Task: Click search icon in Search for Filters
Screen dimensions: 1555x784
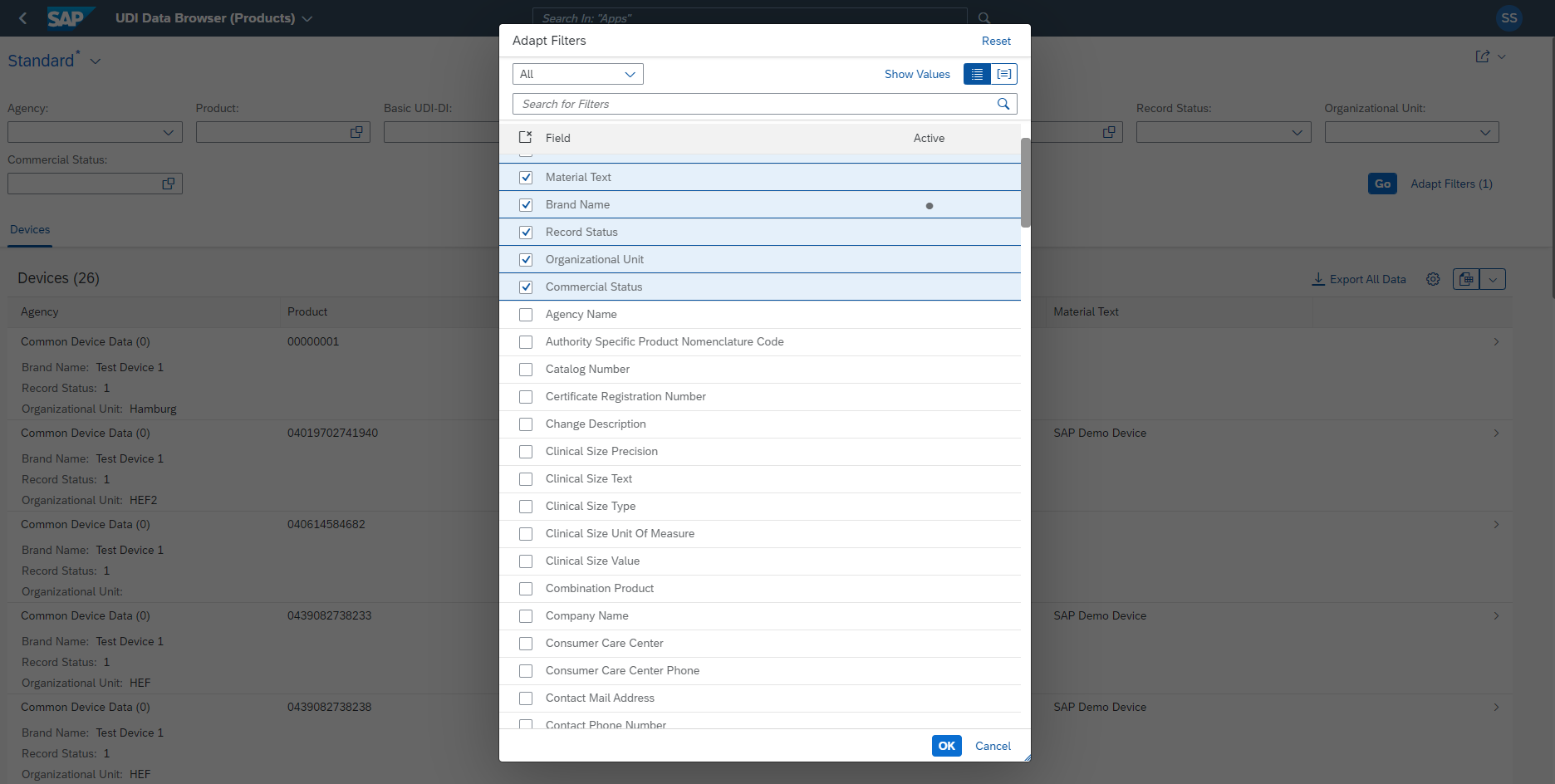Action: (1003, 104)
